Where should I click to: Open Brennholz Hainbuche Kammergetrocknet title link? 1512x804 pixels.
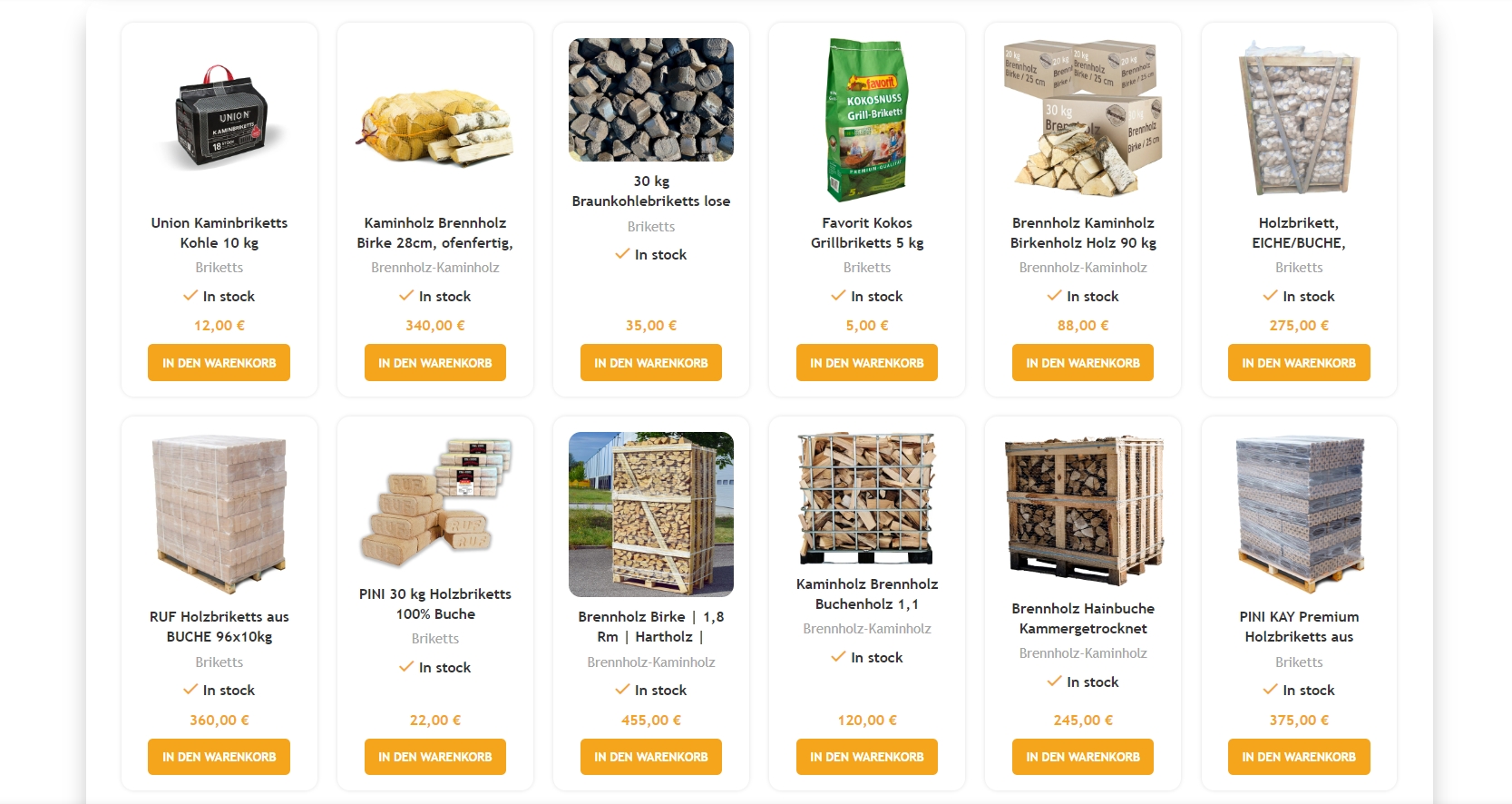(1083, 619)
